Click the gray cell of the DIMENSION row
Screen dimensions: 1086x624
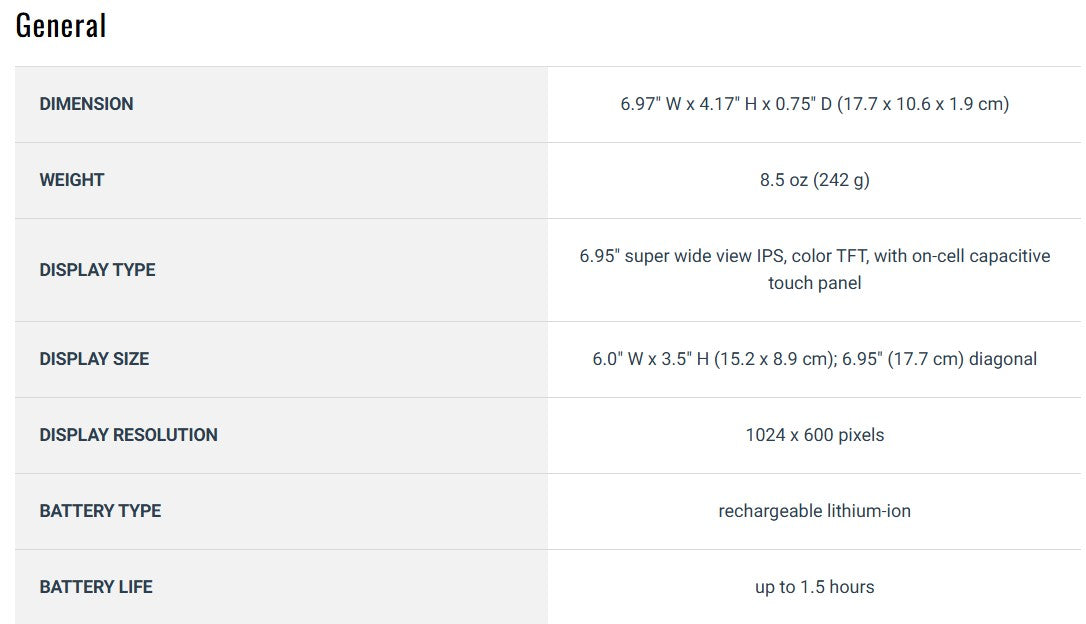(281, 105)
